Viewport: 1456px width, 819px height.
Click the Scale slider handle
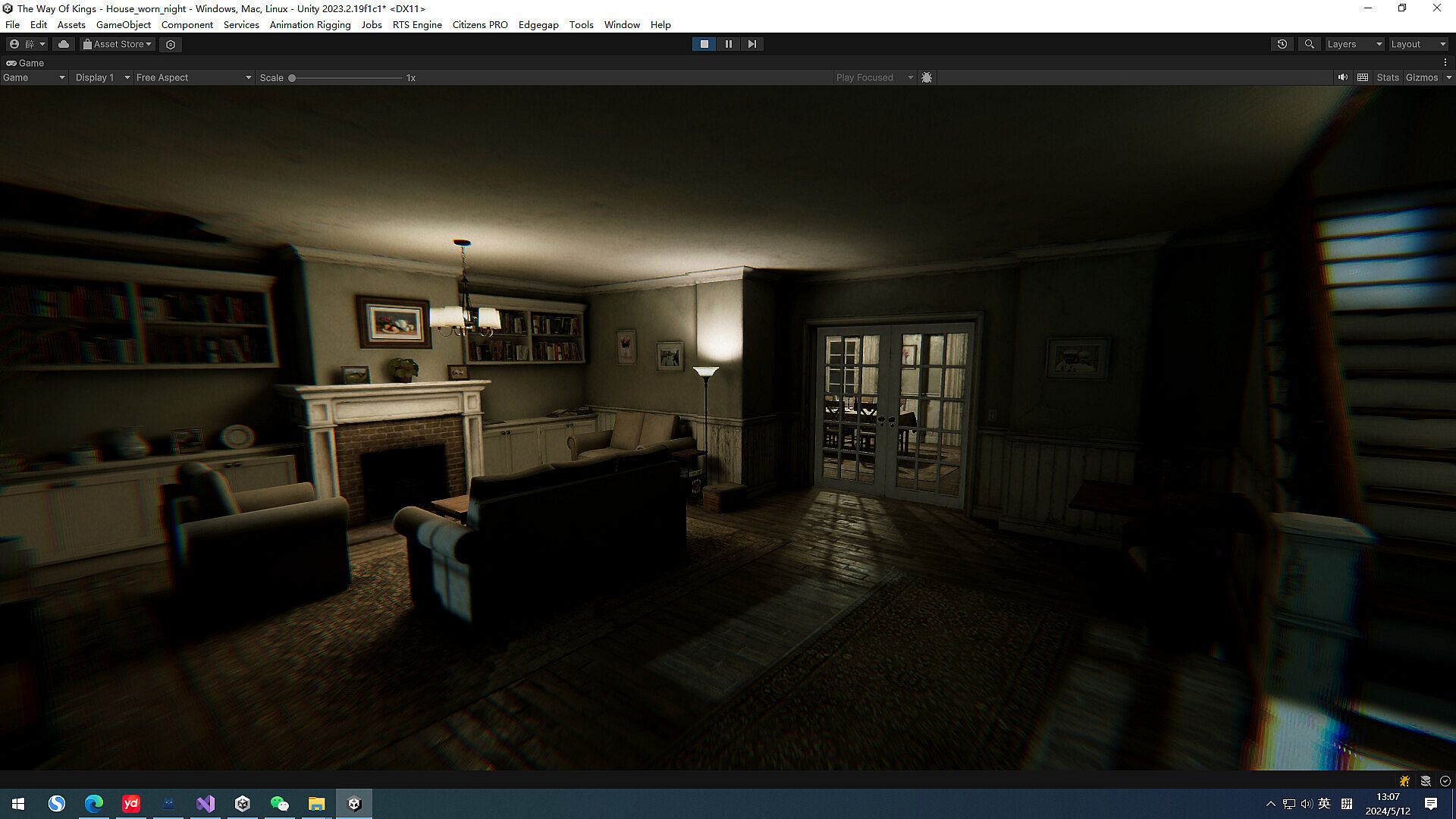tap(292, 77)
